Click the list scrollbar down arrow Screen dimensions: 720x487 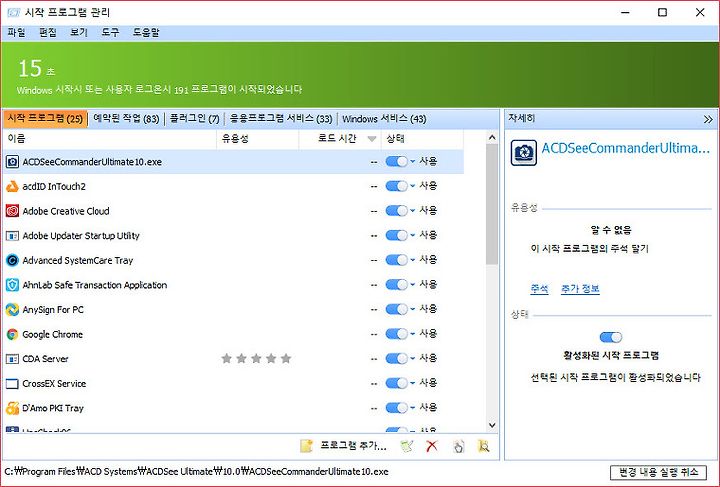click(x=492, y=425)
